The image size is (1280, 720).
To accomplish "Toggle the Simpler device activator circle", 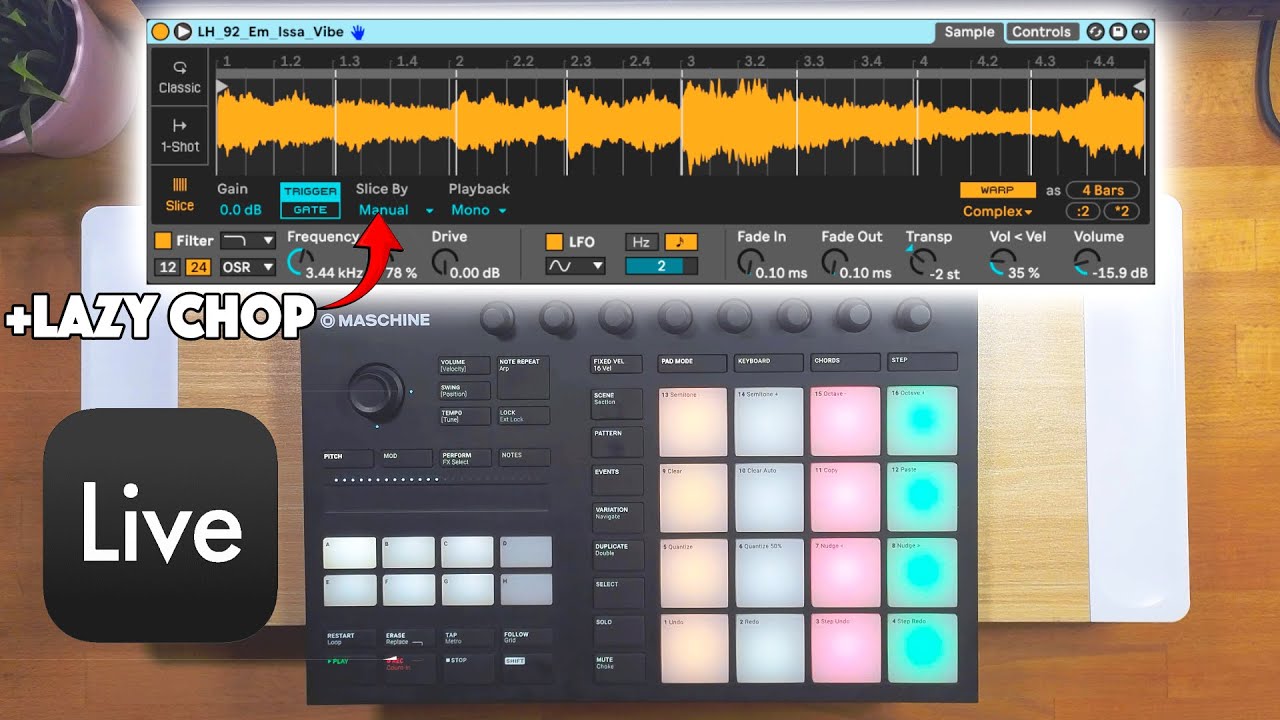I will pos(160,32).
